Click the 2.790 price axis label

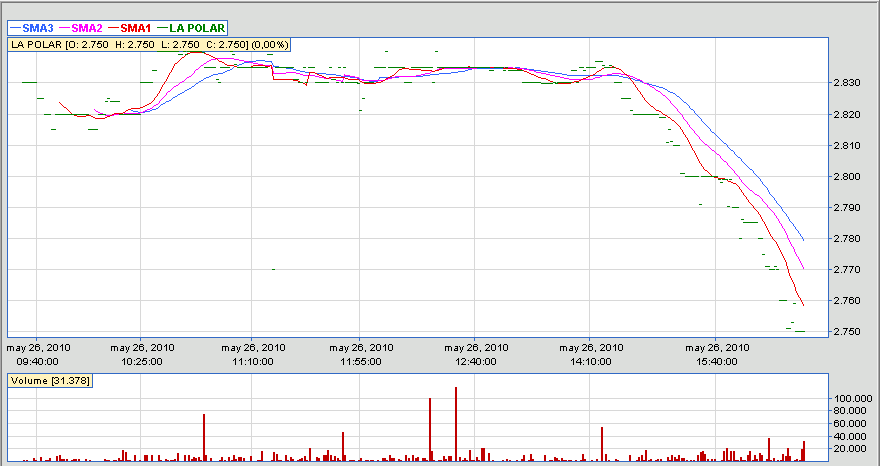(849, 208)
